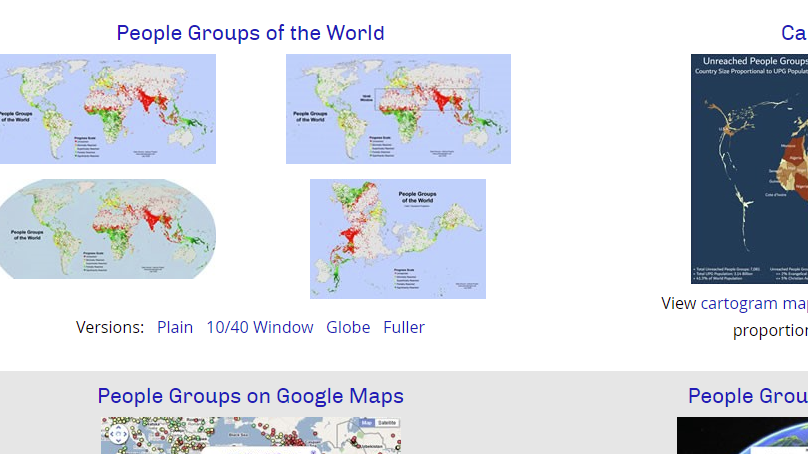Open the Globe version link
The height and width of the screenshot is (454, 808).
pyautogui.click(x=348, y=327)
